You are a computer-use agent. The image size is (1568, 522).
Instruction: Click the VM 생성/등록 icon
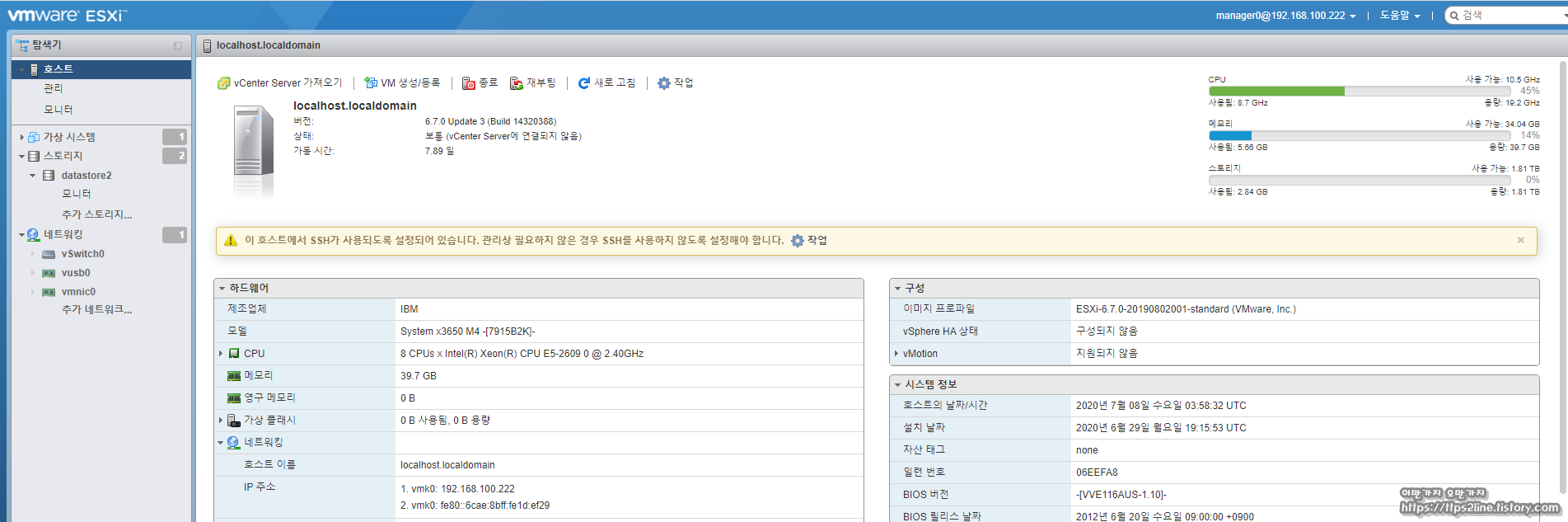371,83
